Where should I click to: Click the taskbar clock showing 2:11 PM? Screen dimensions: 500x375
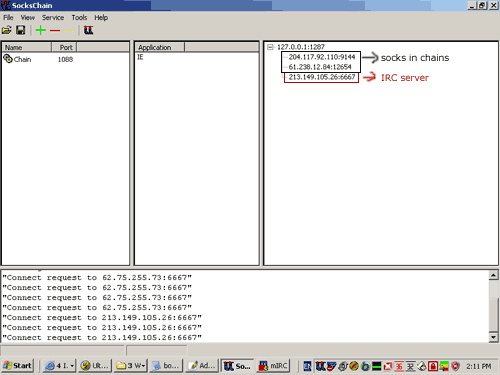[479, 366]
